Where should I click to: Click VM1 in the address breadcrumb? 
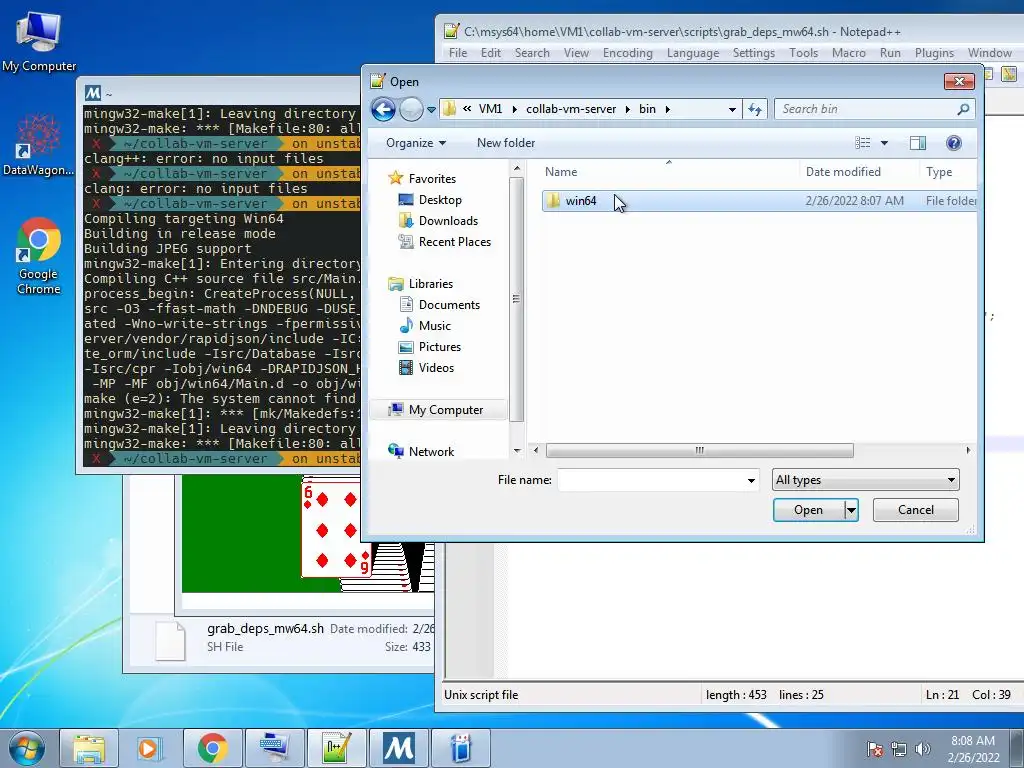tap(490, 109)
